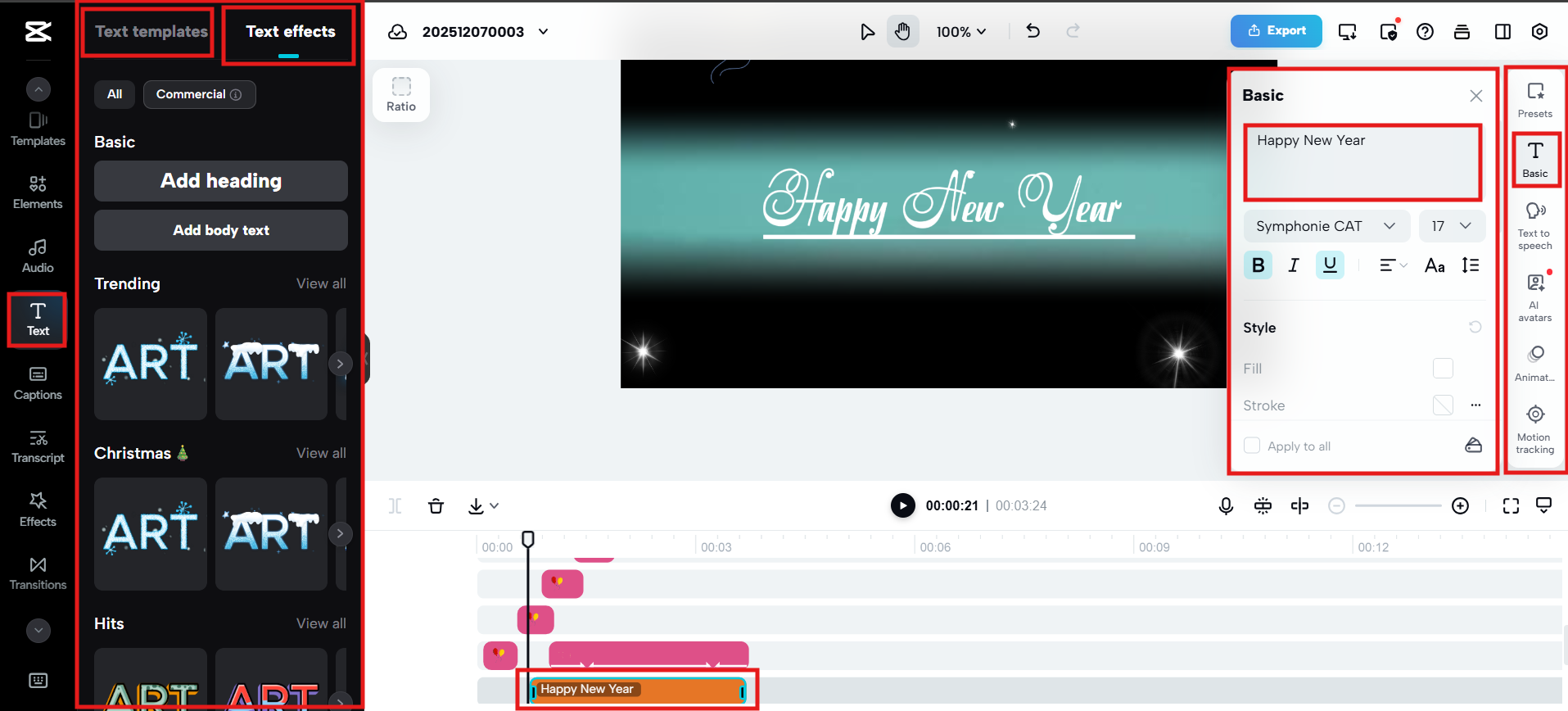This screenshot has height=711, width=1568.
Task: Open the Animation panel
Action: [x=1535, y=364]
